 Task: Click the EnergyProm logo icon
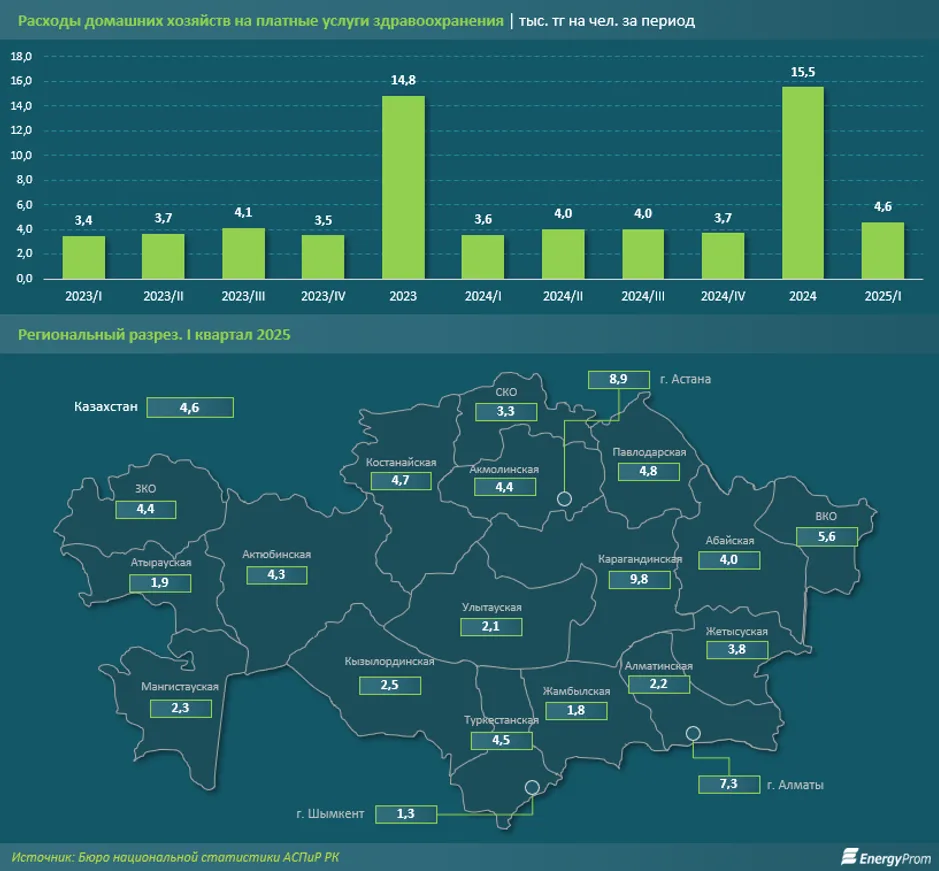click(850, 856)
